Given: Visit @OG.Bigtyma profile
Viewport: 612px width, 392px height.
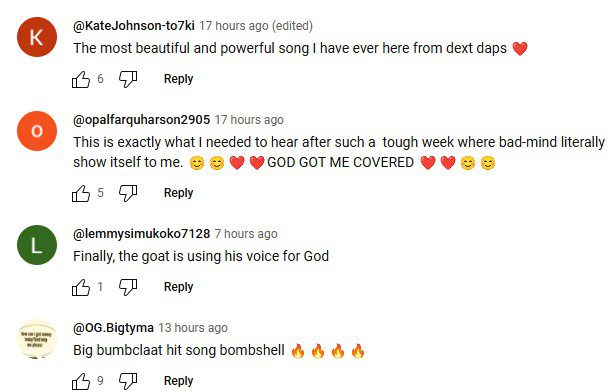Looking at the screenshot, I should click(113, 328).
